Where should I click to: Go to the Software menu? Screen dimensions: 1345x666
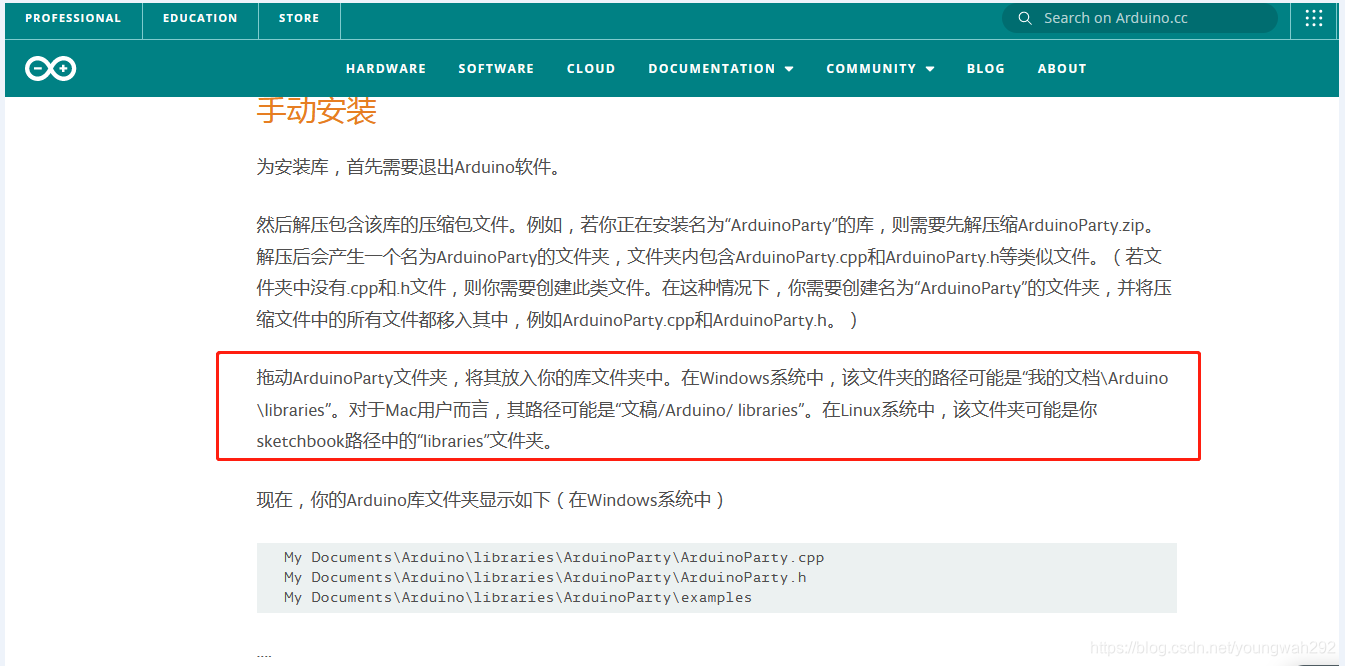pyautogui.click(x=496, y=69)
